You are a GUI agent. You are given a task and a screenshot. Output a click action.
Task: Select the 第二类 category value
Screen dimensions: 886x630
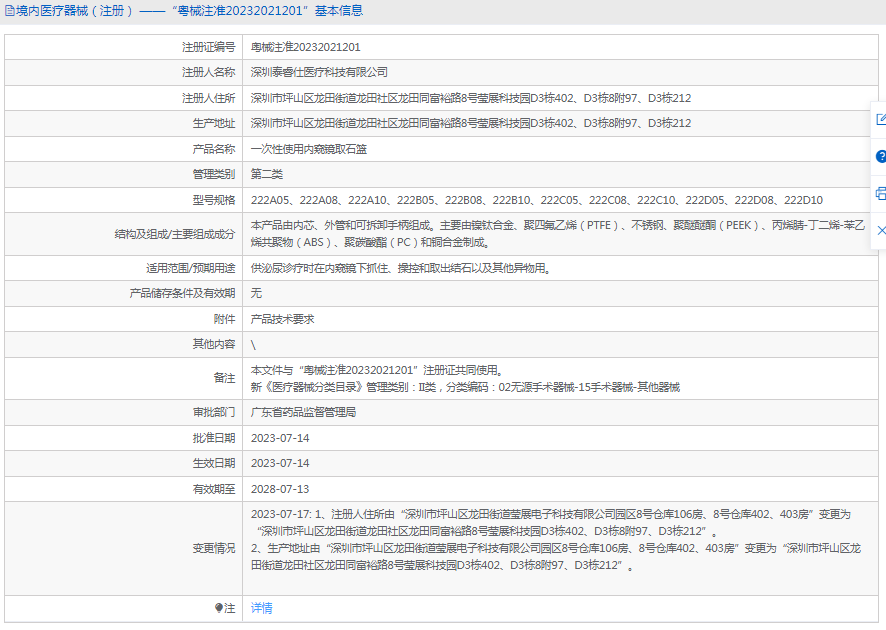pyautogui.click(x=267, y=174)
